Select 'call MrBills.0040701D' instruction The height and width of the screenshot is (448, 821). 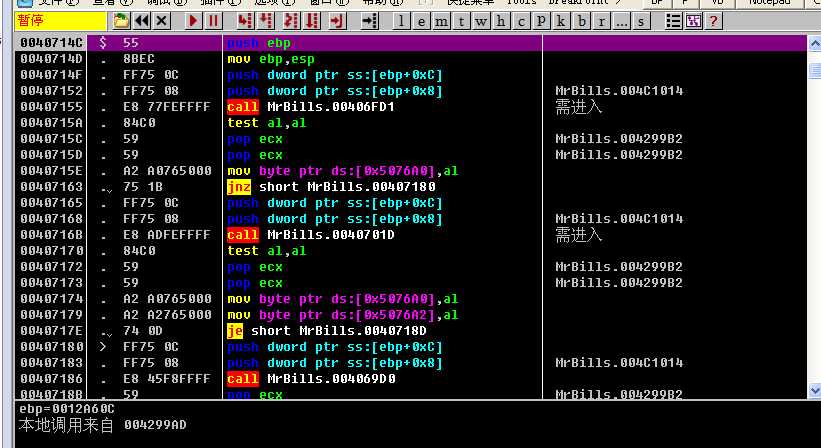[311, 235]
